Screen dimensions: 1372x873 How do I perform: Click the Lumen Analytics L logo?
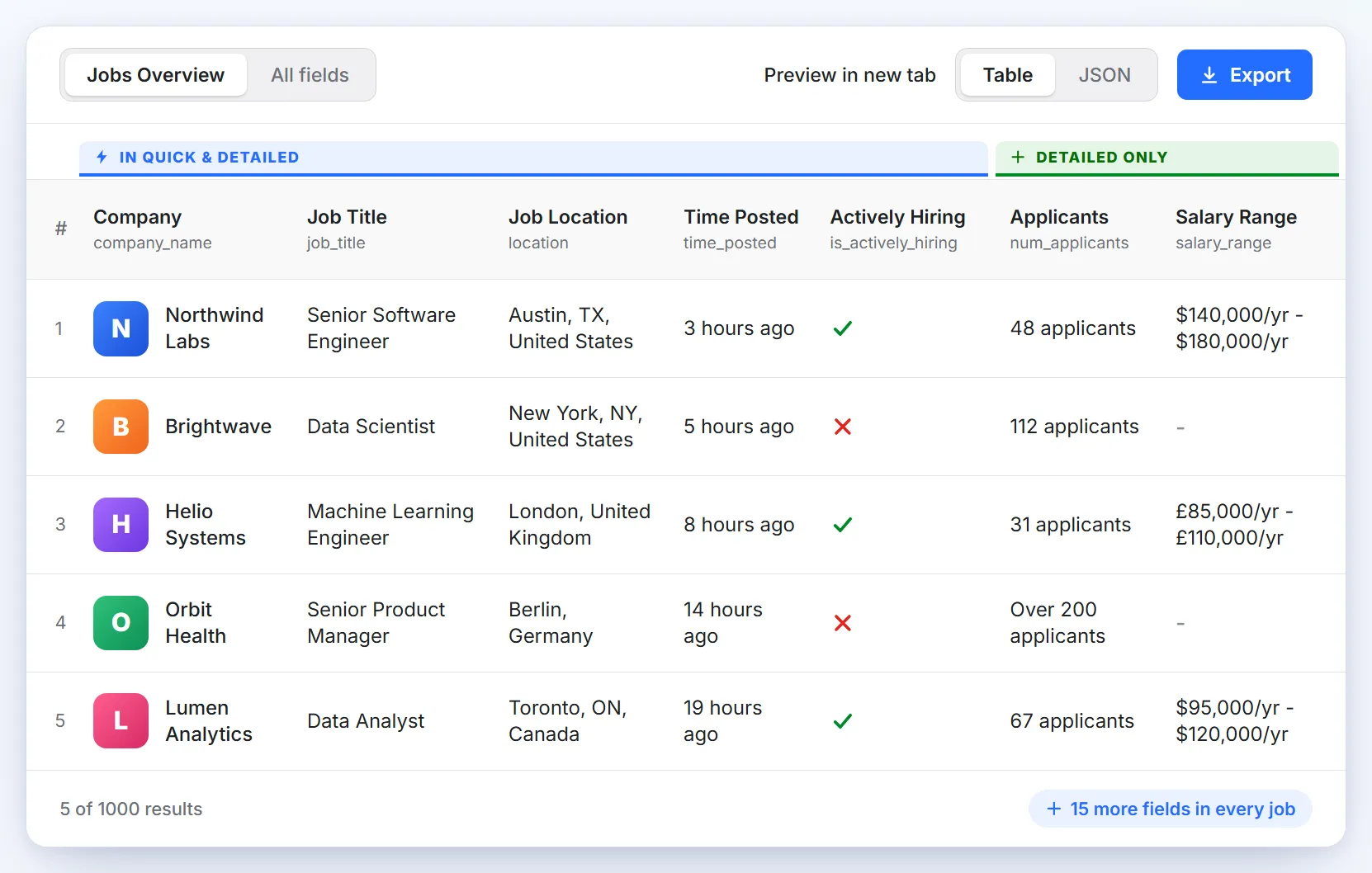click(121, 721)
